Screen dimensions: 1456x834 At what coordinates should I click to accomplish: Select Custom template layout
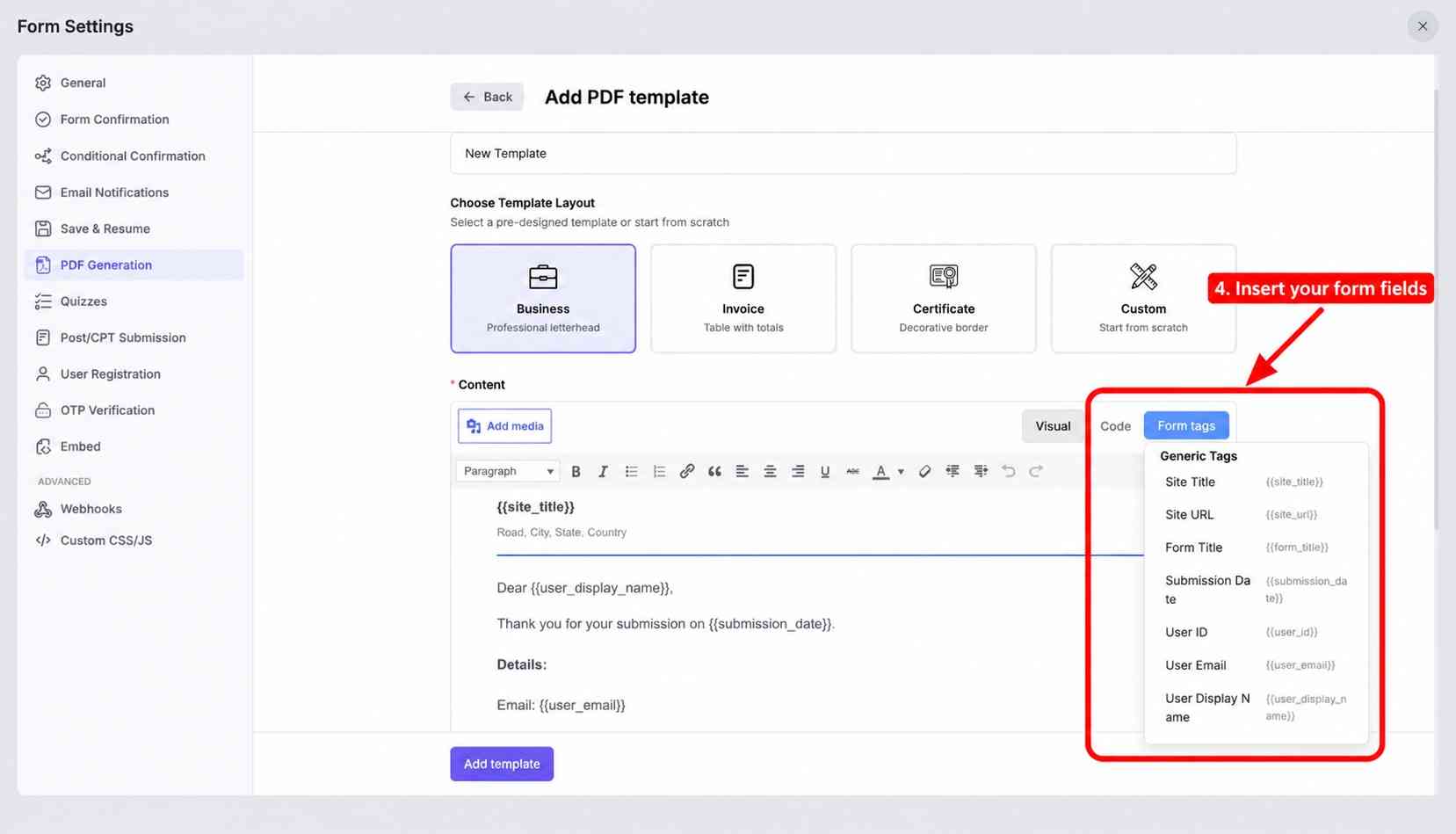[1143, 299]
